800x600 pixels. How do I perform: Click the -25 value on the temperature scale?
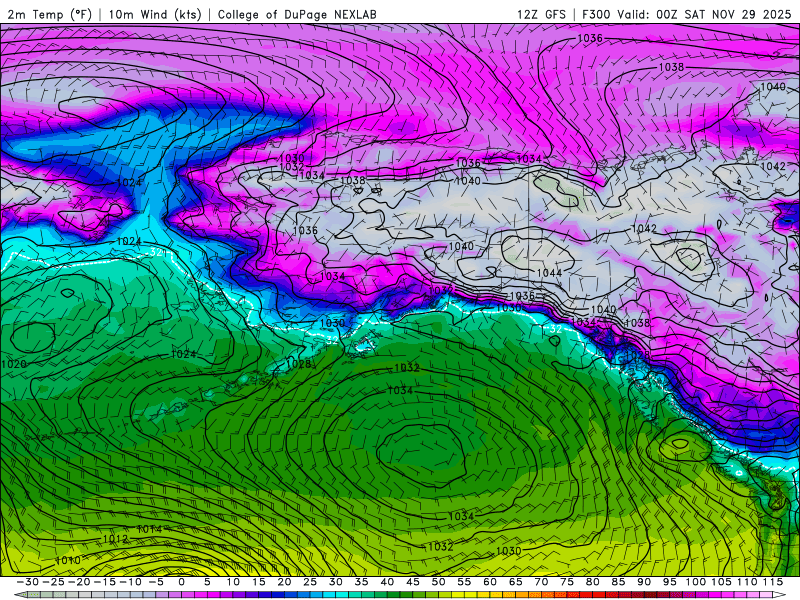pos(53,582)
